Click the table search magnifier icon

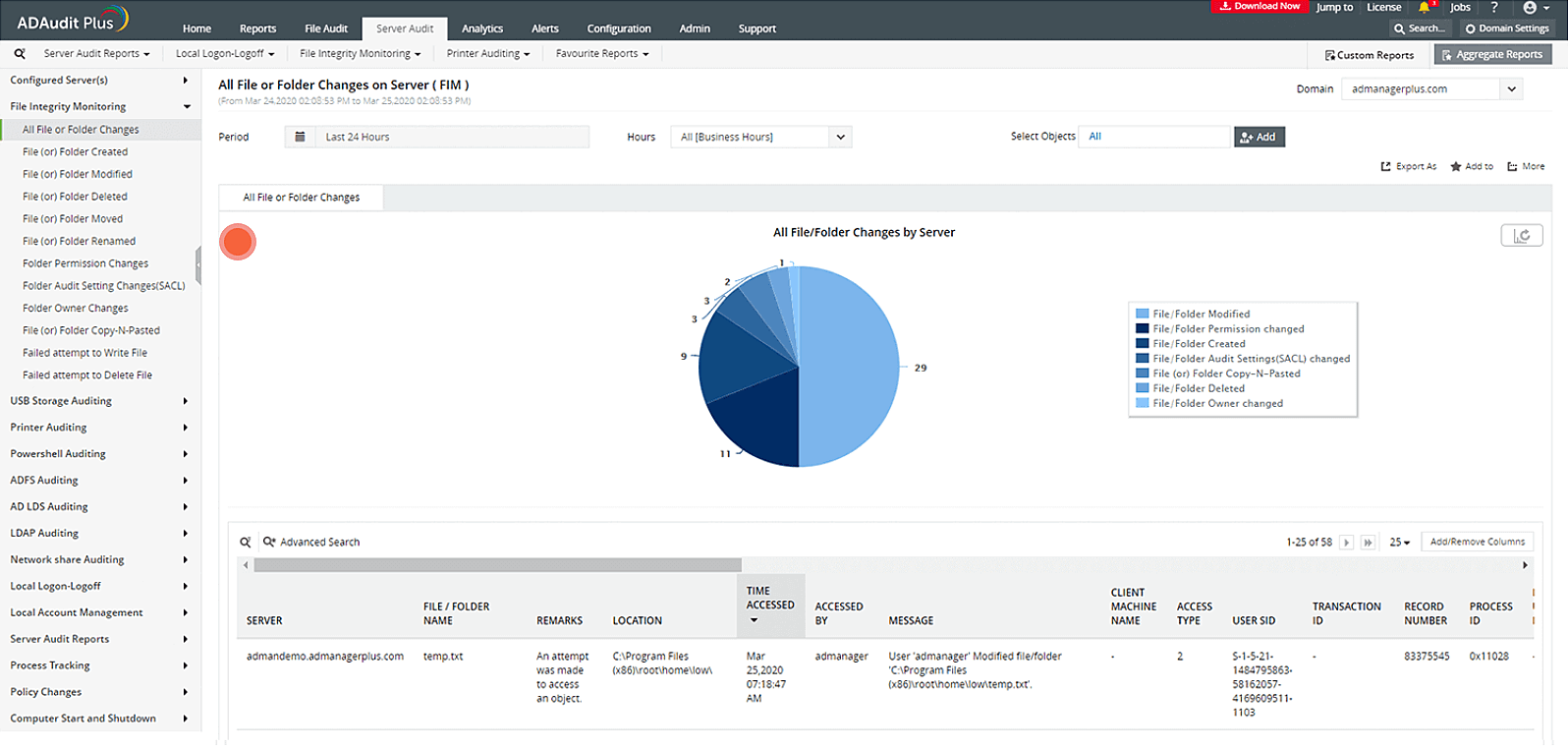point(246,543)
